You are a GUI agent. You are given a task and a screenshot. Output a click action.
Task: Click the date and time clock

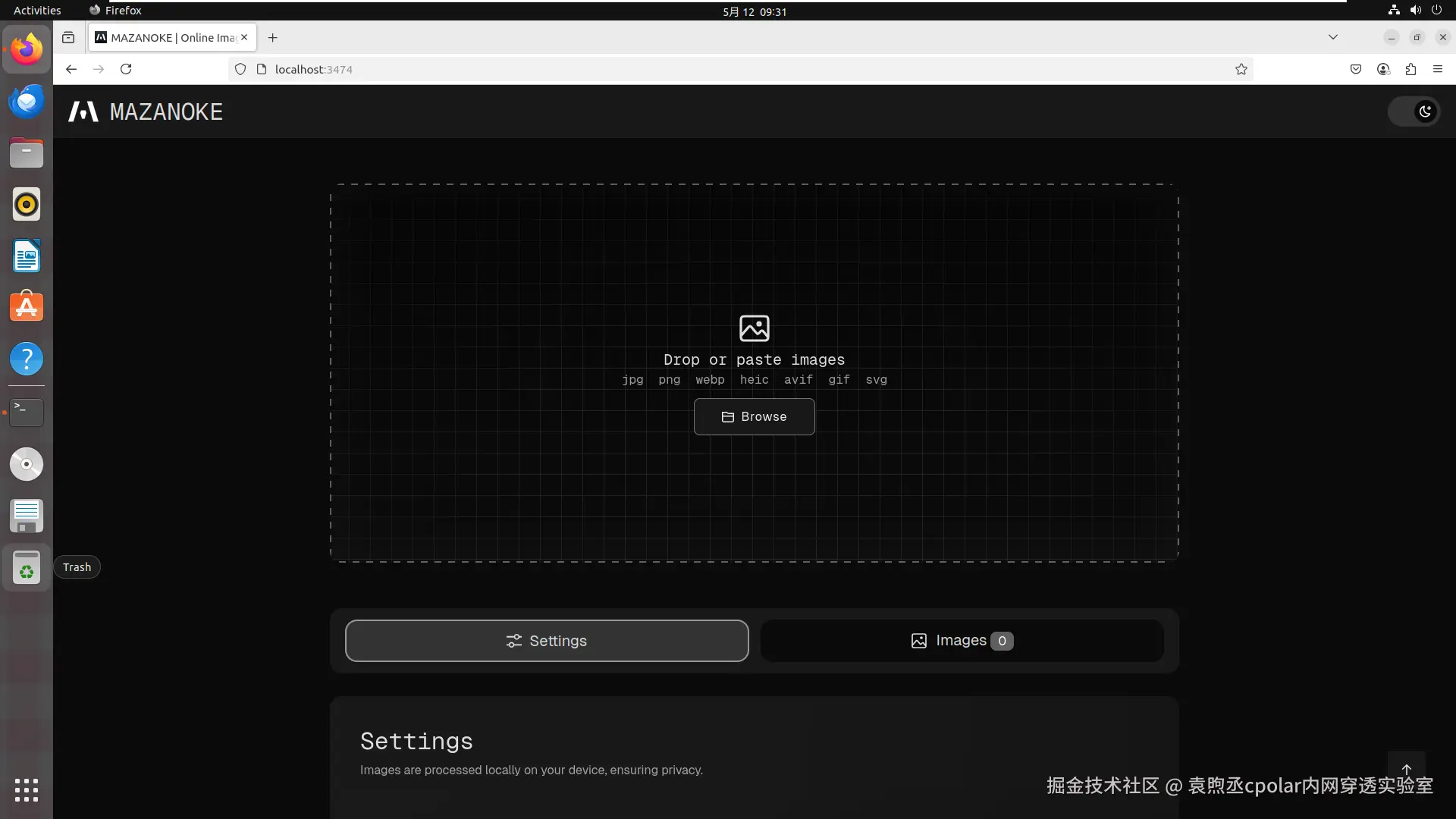tap(755, 11)
